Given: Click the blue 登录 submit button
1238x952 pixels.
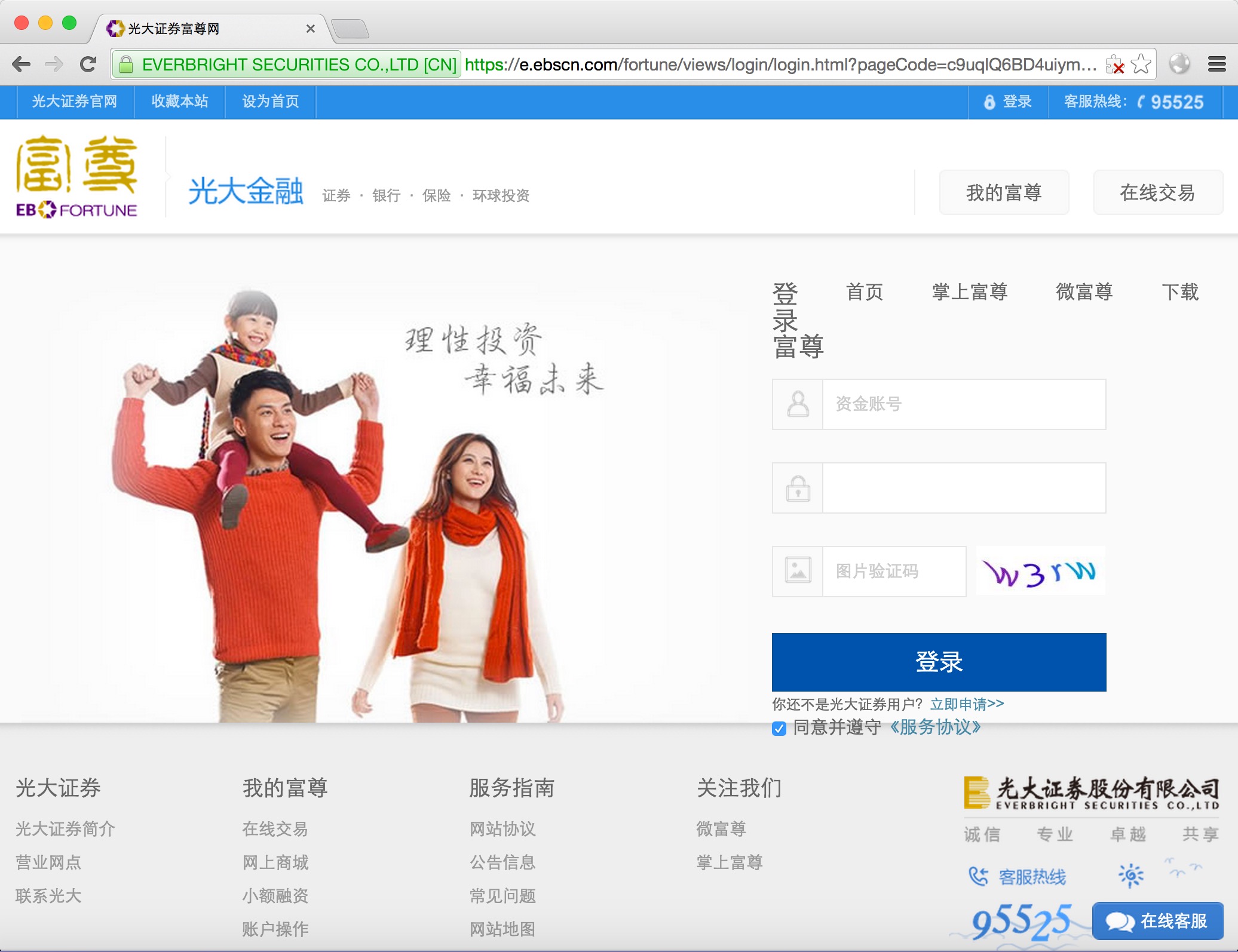Looking at the screenshot, I should [939, 662].
